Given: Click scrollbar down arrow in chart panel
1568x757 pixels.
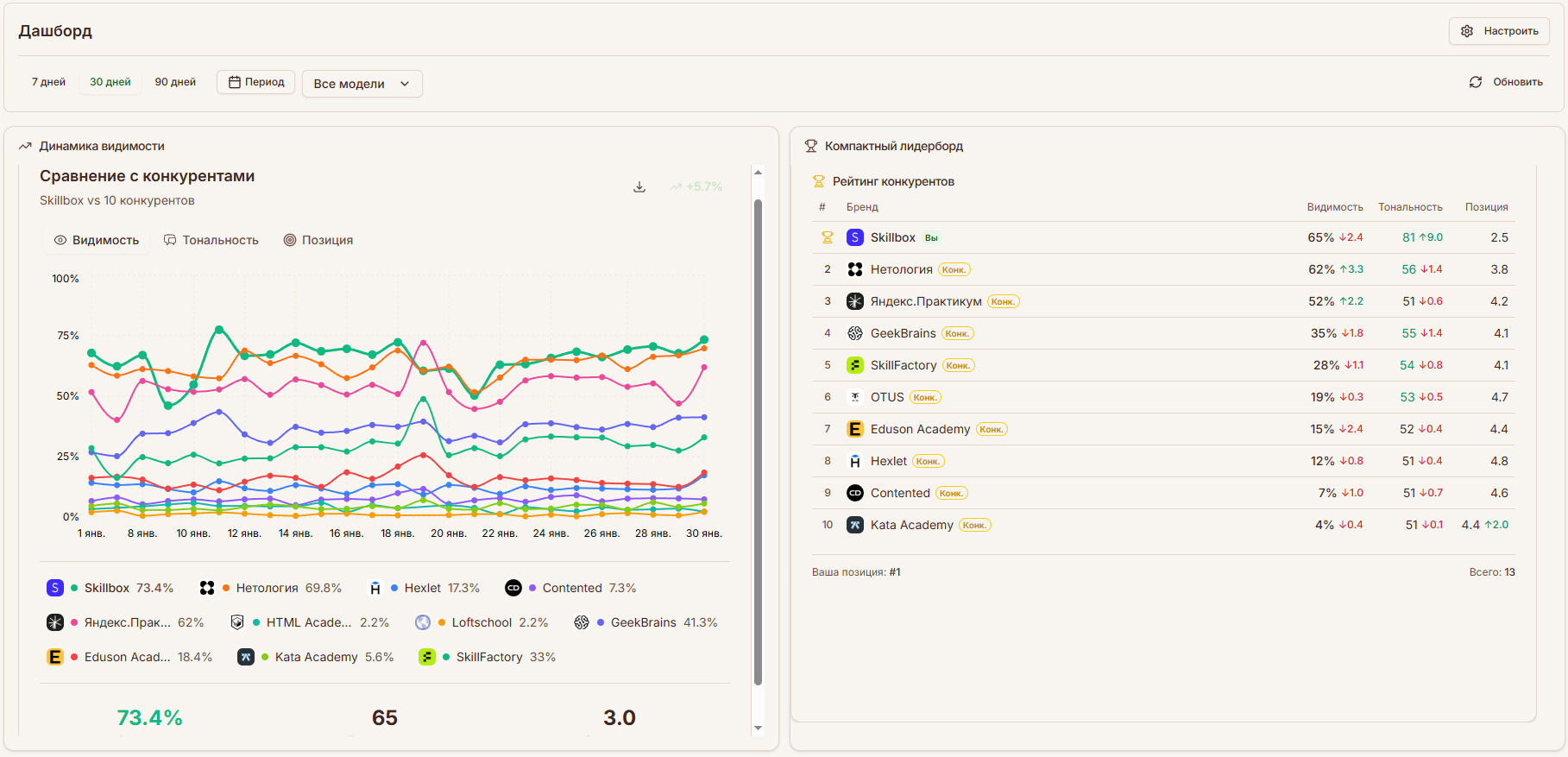Looking at the screenshot, I should point(758,728).
